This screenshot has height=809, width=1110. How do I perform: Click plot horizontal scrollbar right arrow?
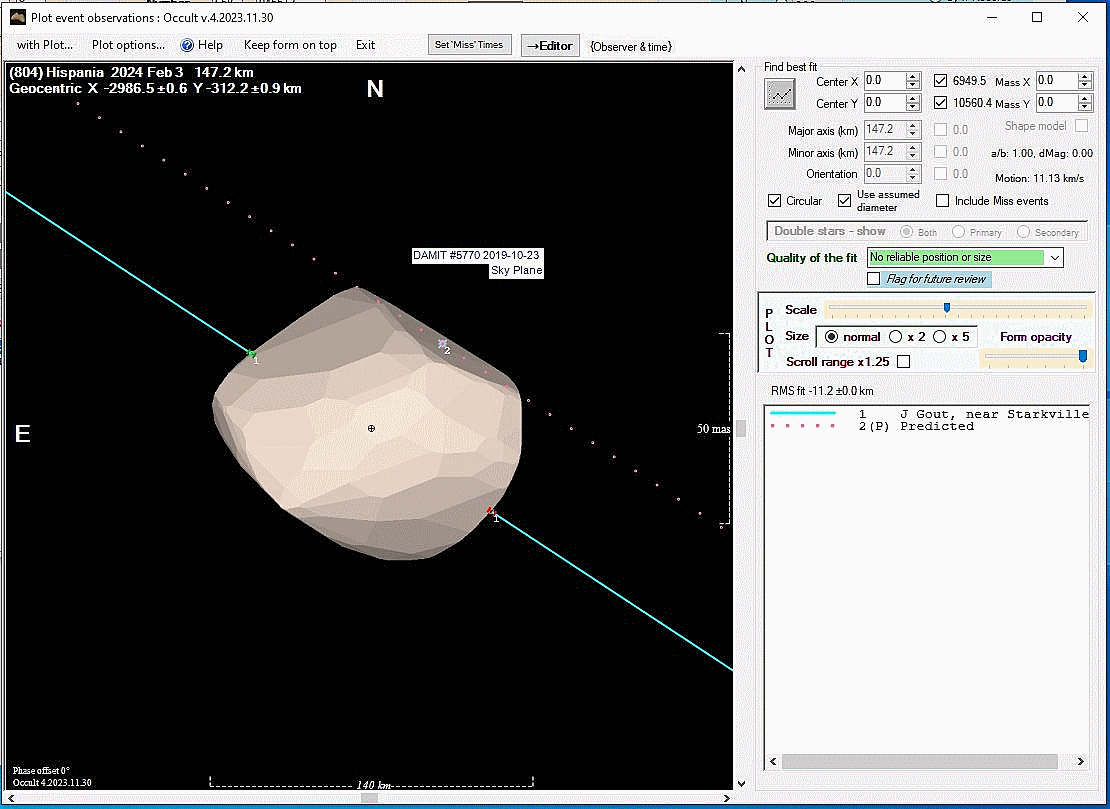pyautogui.click(x=728, y=798)
